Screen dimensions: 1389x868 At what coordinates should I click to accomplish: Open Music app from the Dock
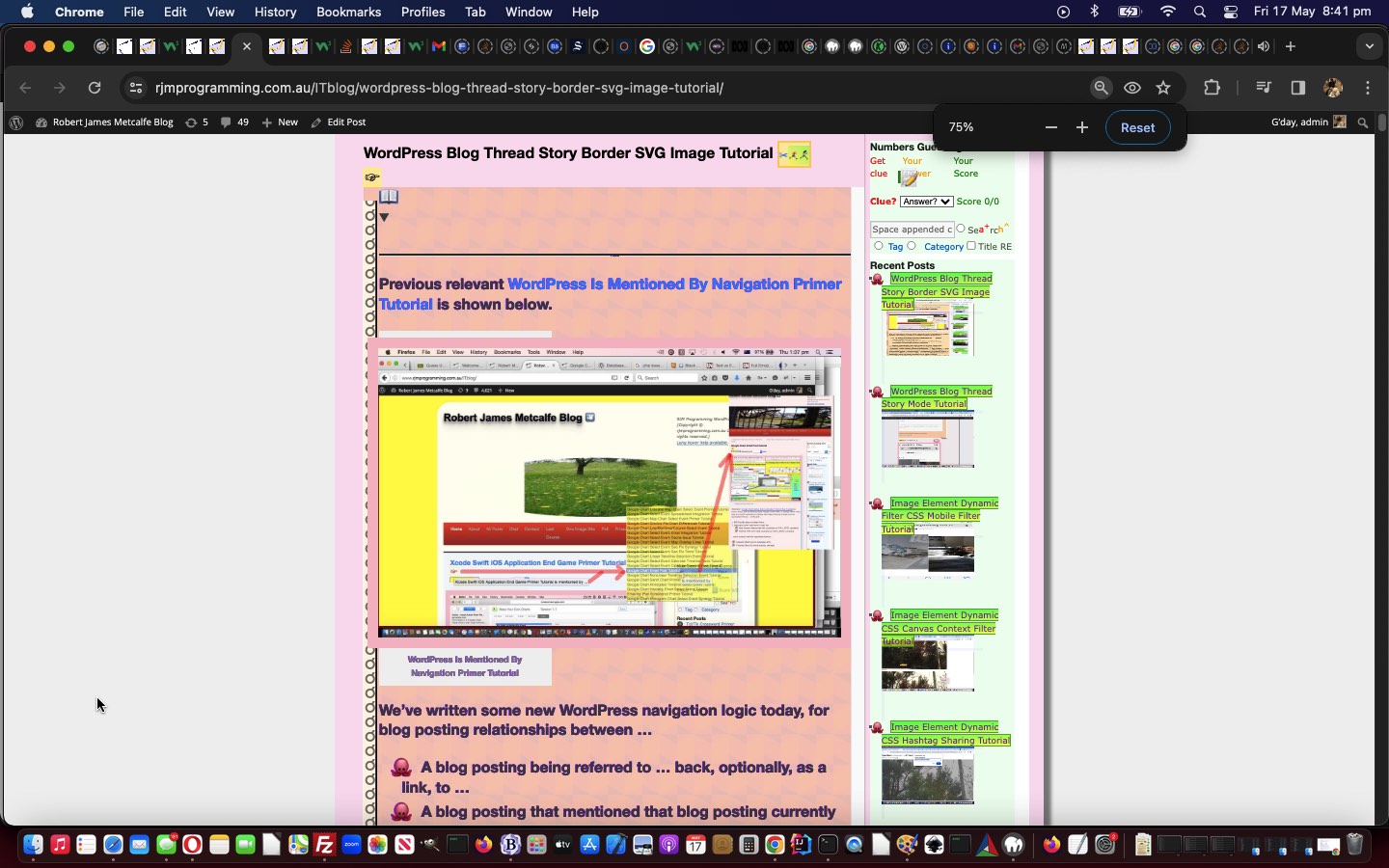[x=60, y=845]
